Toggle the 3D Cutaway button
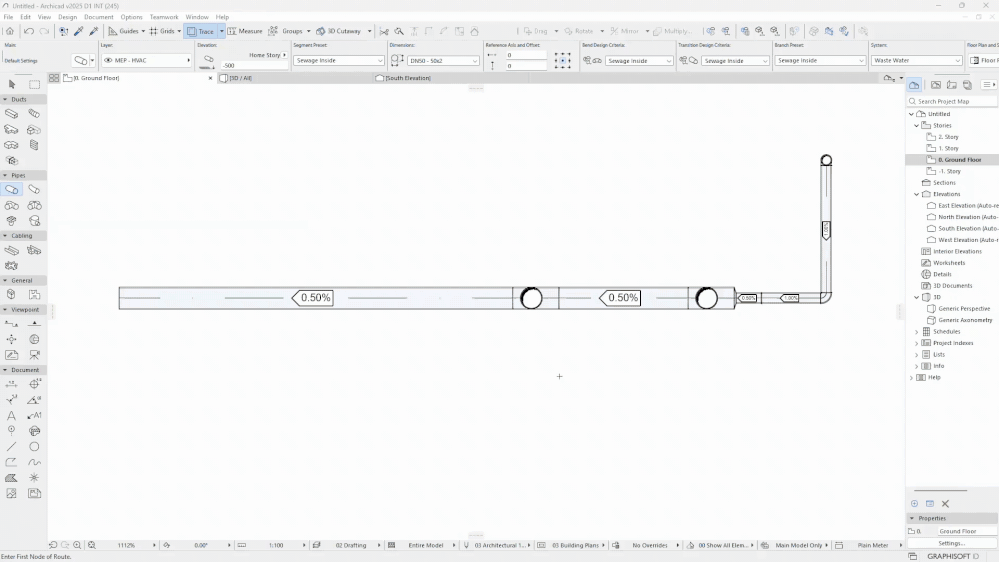Image resolution: width=999 pixels, height=562 pixels. [339, 31]
